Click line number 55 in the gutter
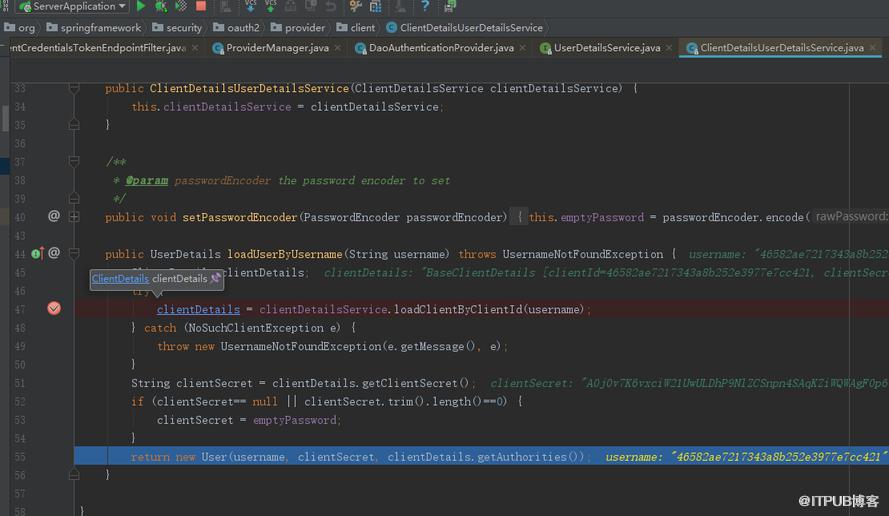 (20, 456)
